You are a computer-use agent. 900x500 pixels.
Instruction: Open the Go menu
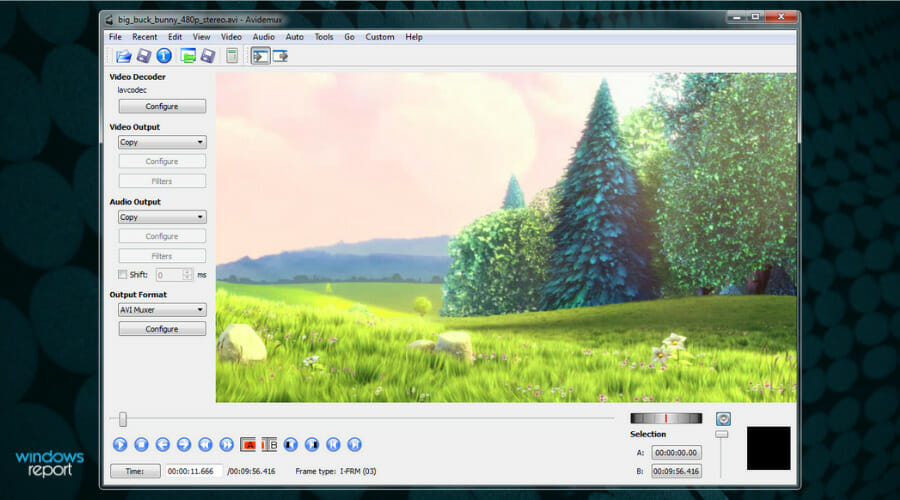point(349,37)
